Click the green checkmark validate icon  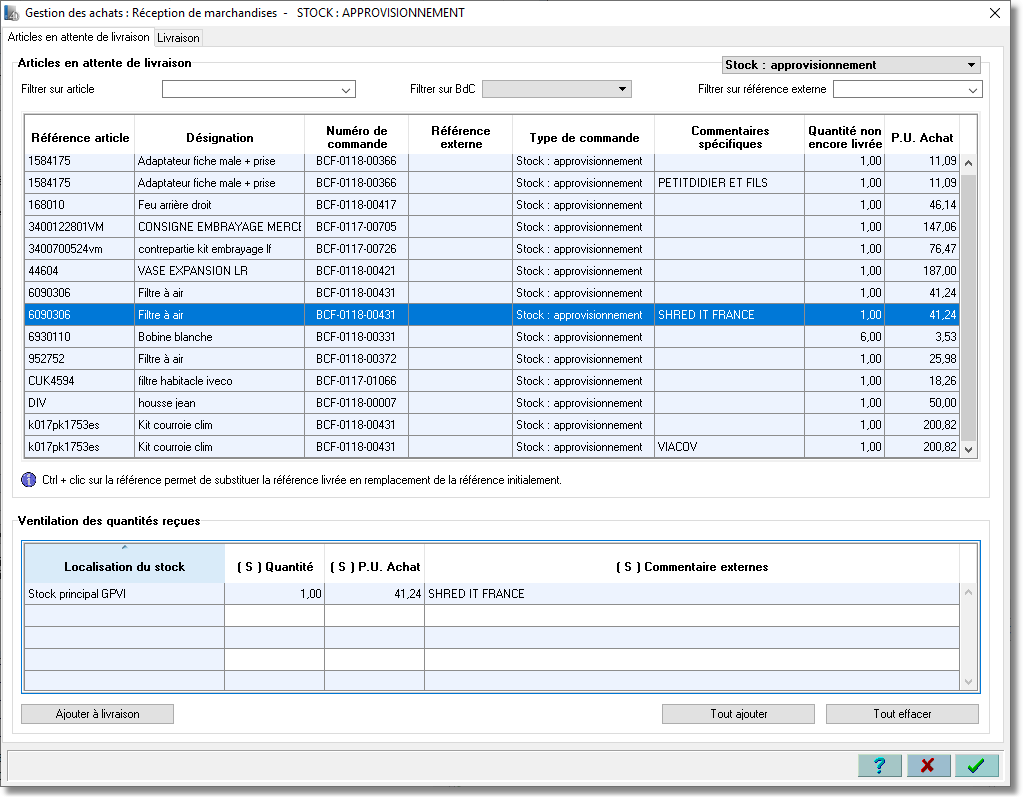click(x=976, y=765)
